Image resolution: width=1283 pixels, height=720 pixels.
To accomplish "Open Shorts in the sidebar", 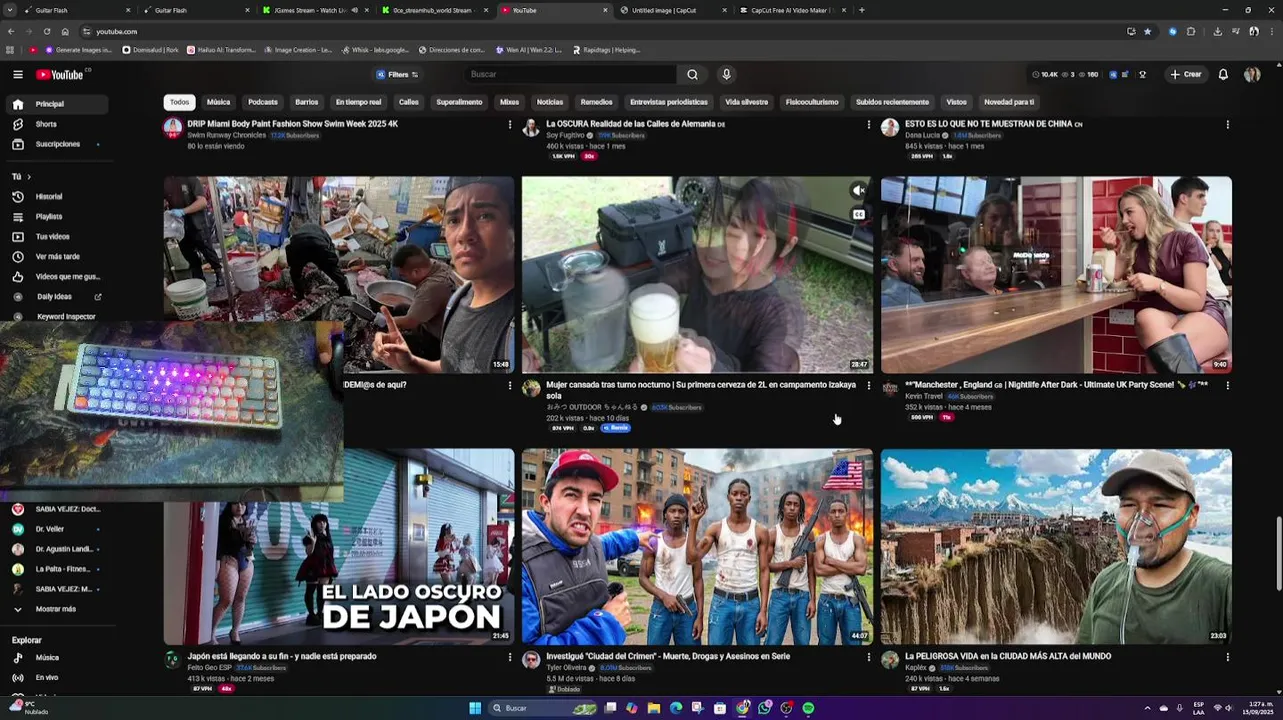I will point(55,124).
